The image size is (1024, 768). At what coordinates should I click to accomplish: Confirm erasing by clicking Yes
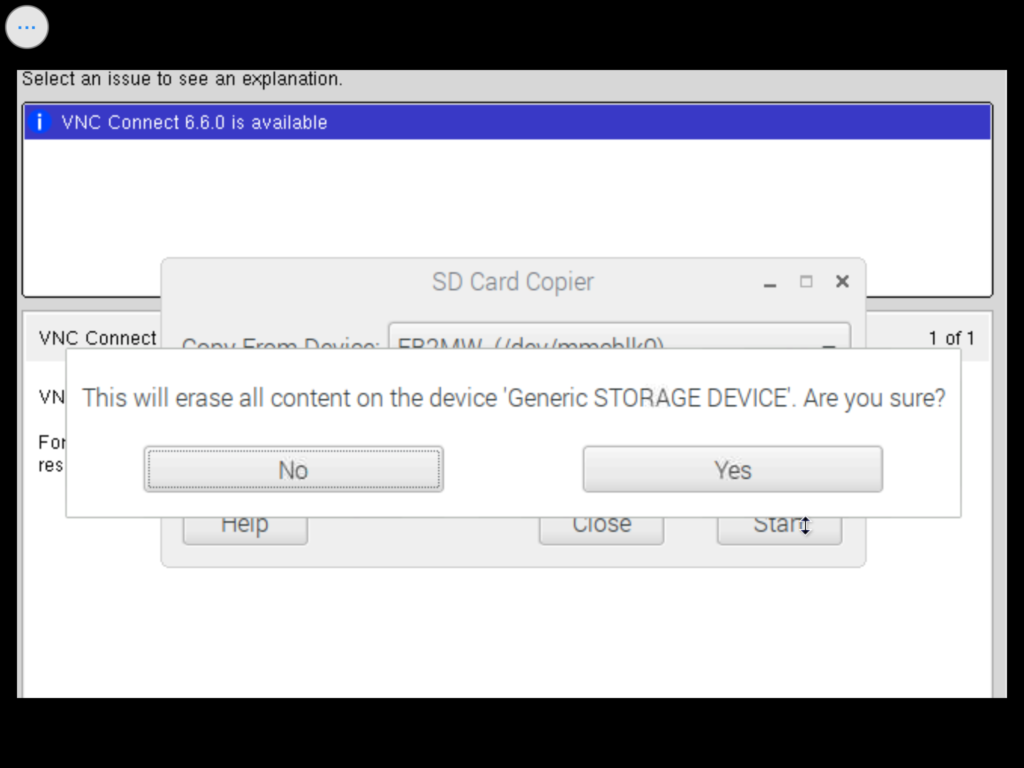(x=732, y=470)
